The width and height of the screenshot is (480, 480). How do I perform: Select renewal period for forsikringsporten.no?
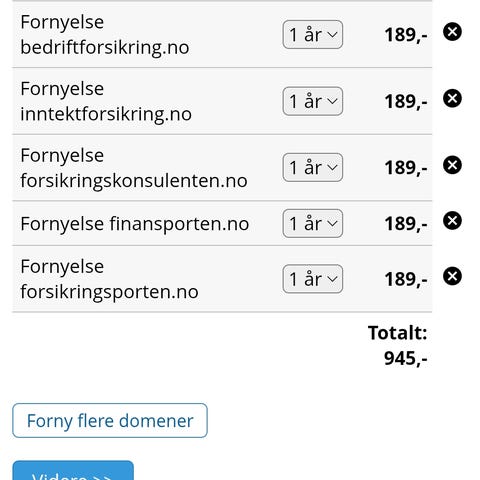click(x=313, y=279)
